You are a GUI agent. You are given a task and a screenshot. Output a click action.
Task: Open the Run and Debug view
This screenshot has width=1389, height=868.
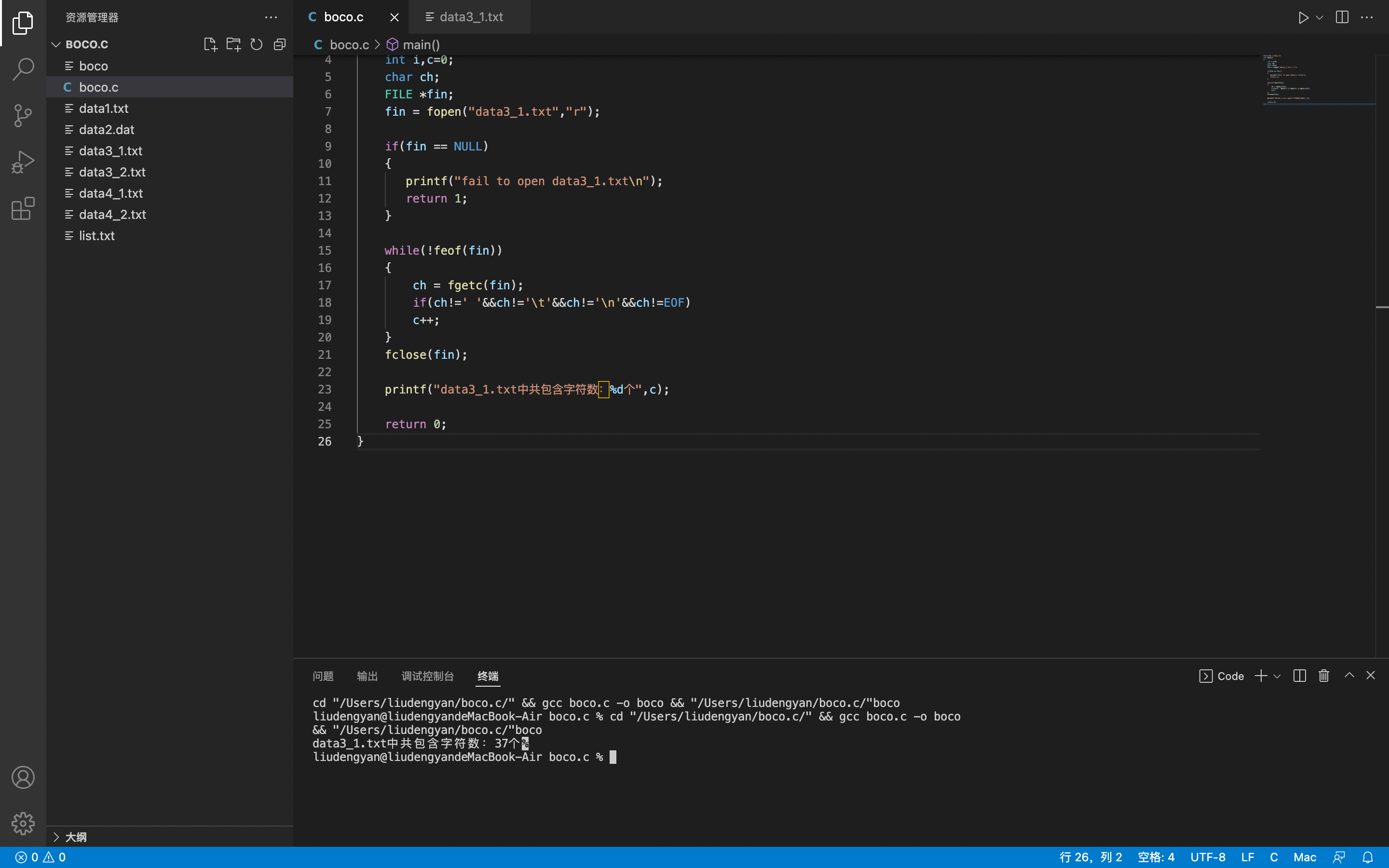pos(23,162)
